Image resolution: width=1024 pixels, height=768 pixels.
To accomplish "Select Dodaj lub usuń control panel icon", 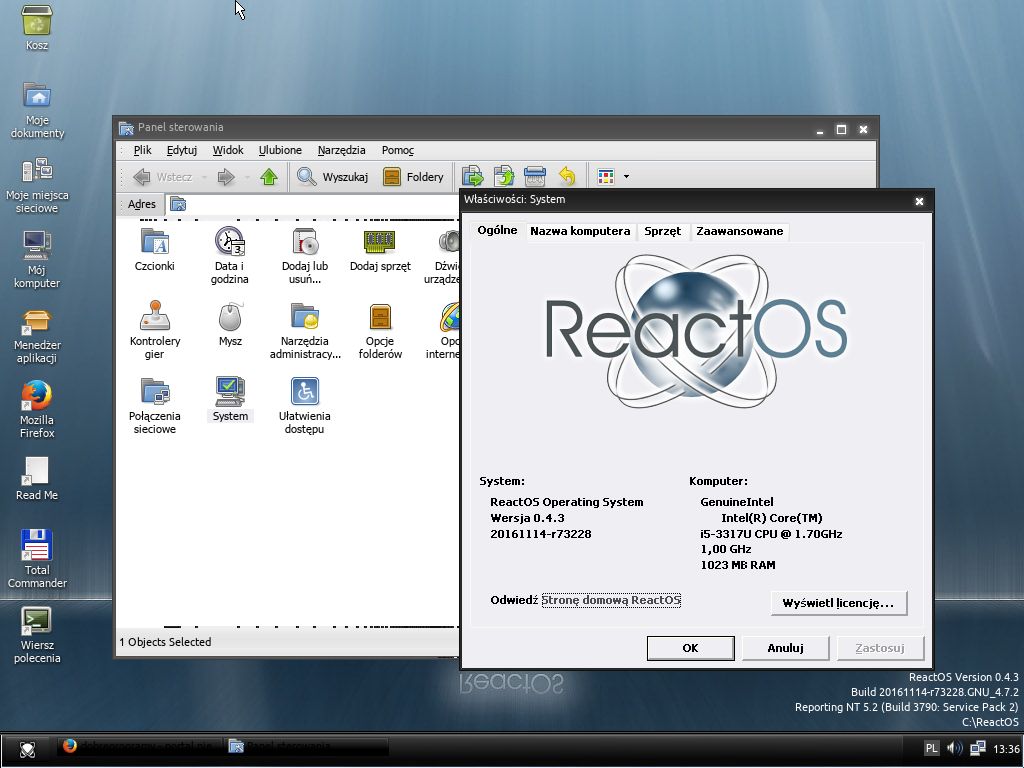I will coord(305,255).
